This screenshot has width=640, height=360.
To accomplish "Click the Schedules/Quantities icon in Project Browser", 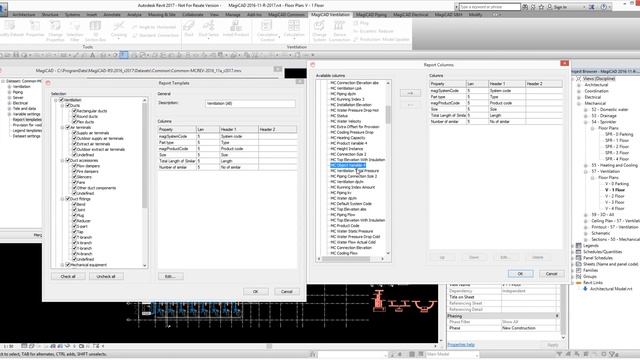I will 578,252.
